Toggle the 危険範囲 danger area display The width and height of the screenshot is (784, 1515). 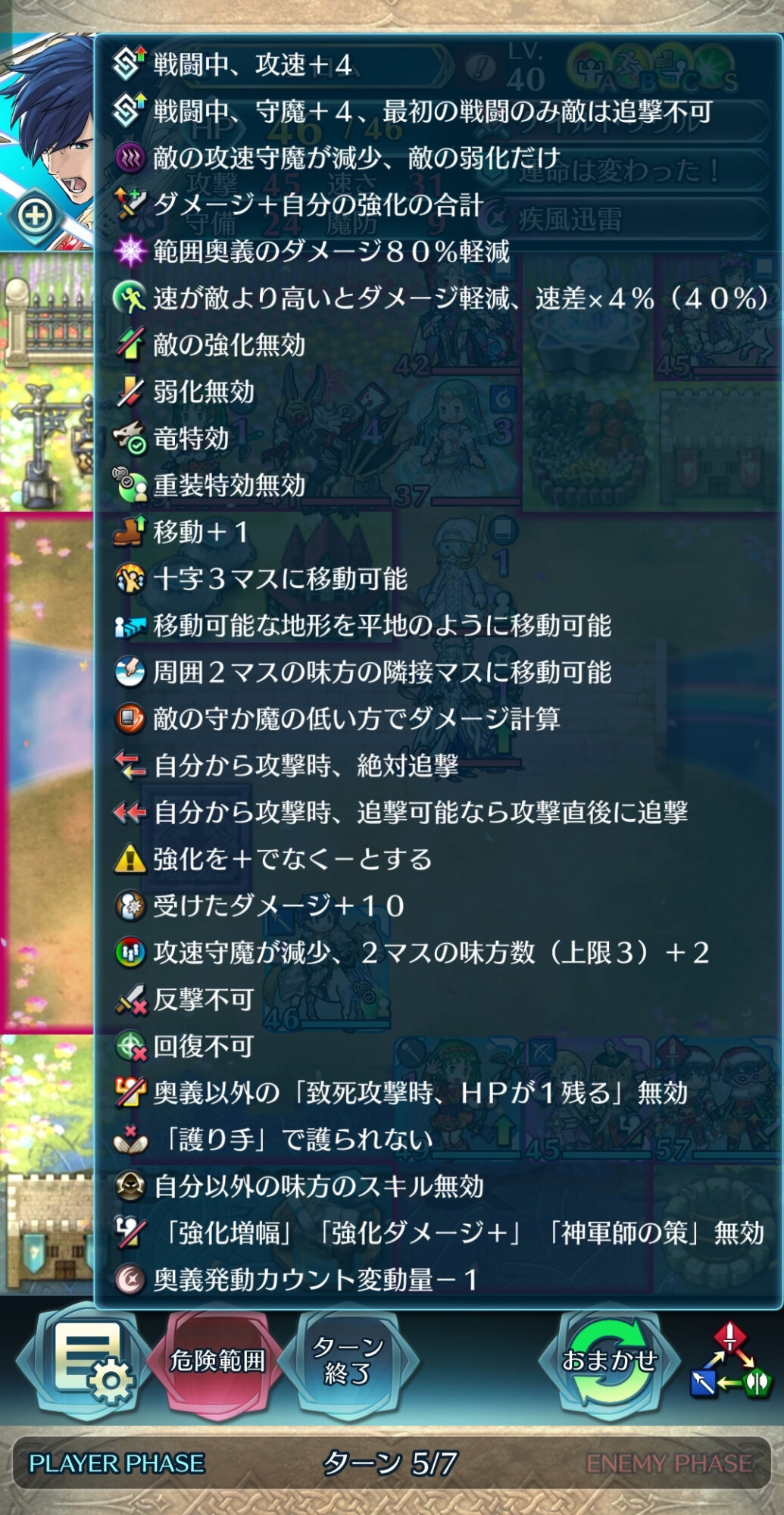coord(217,1361)
